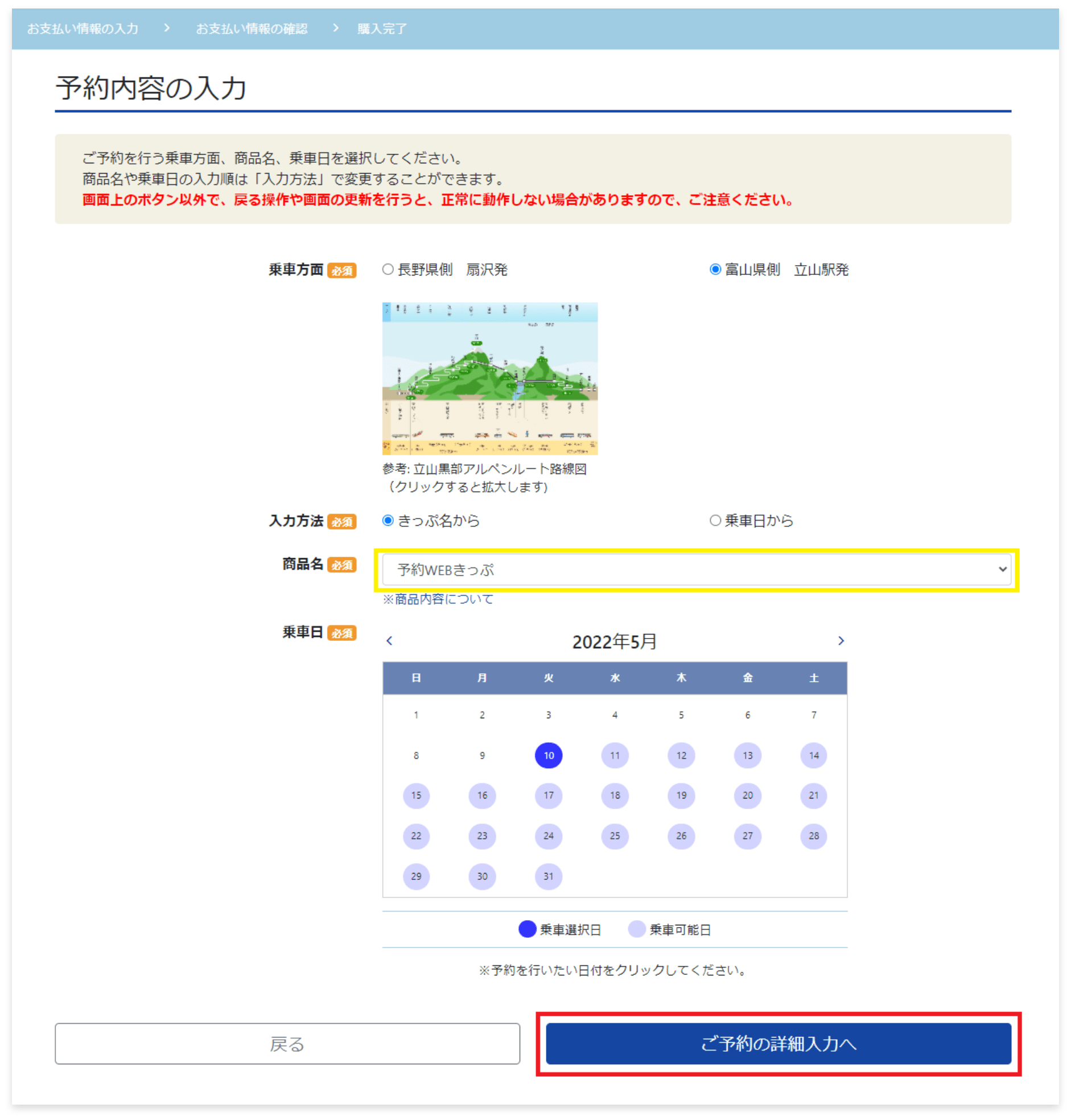This screenshot has width=1071, height=1120.
Task: Select May 30 on the calendar
Action: [483, 876]
